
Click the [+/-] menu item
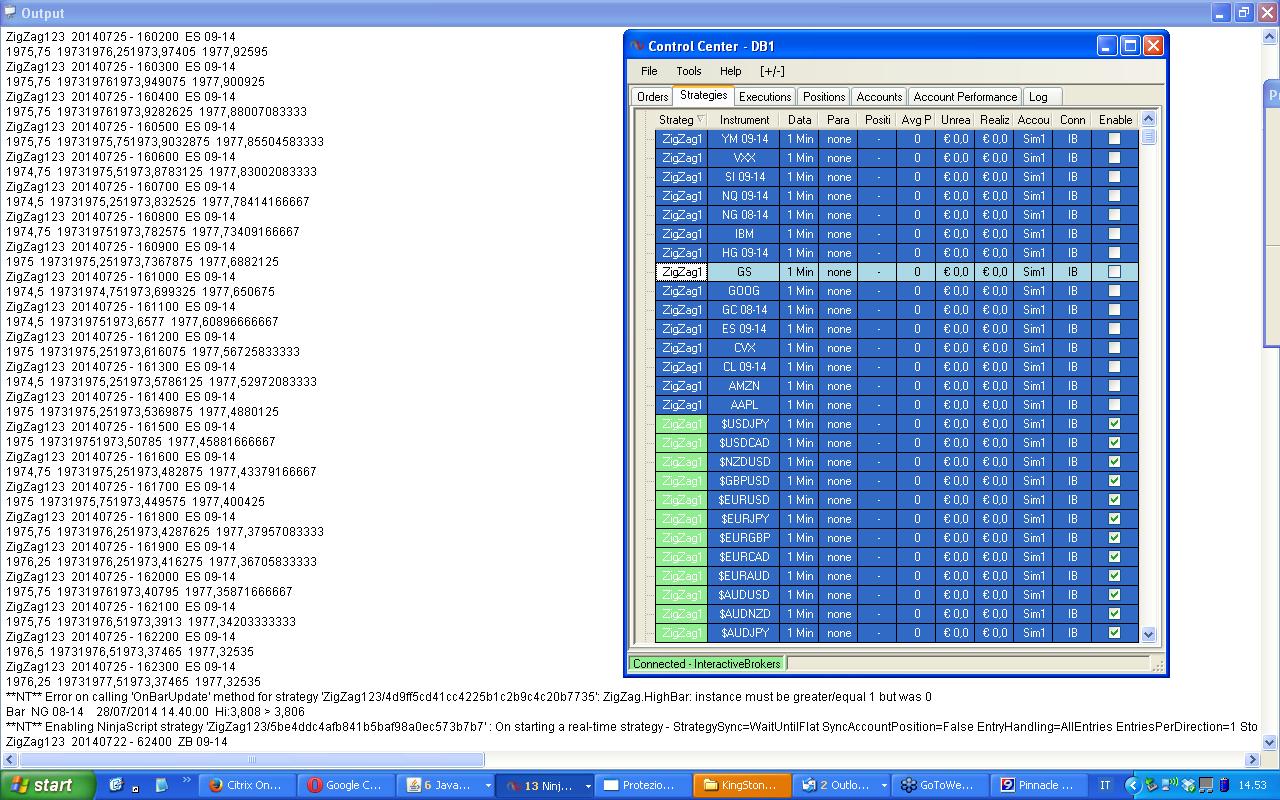point(772,71)
